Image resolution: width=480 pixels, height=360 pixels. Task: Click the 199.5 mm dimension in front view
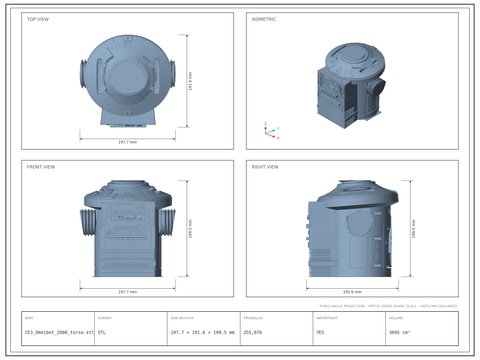point(190,229)
